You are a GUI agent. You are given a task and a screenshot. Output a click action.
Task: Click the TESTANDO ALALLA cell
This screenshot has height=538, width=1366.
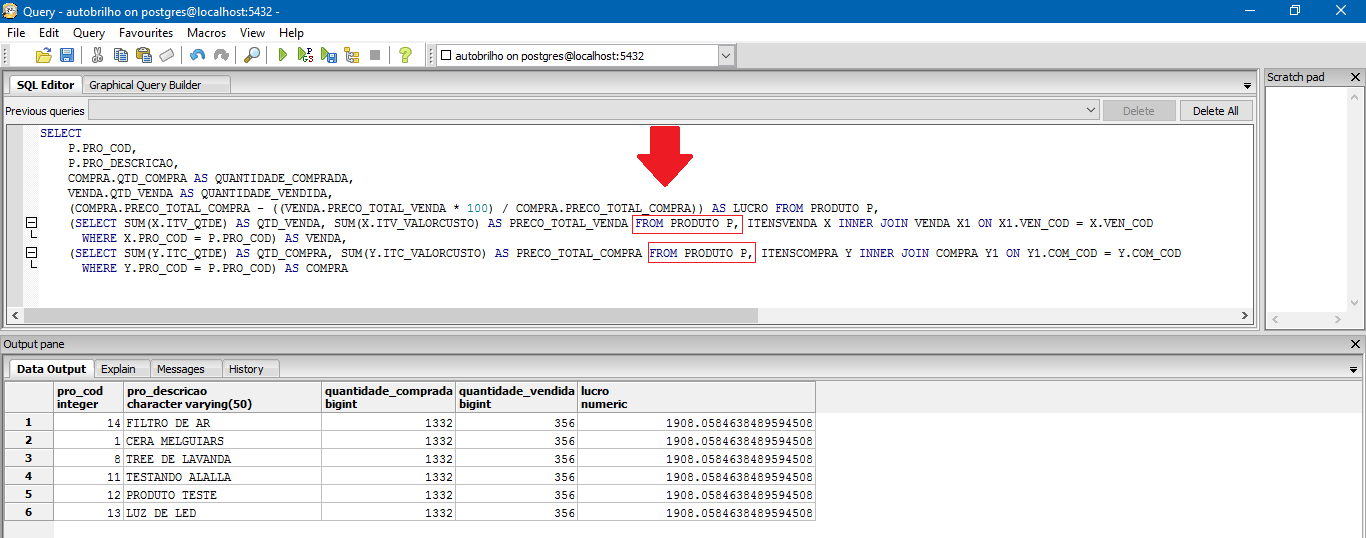pyautogui.click(x=222, y=477)
